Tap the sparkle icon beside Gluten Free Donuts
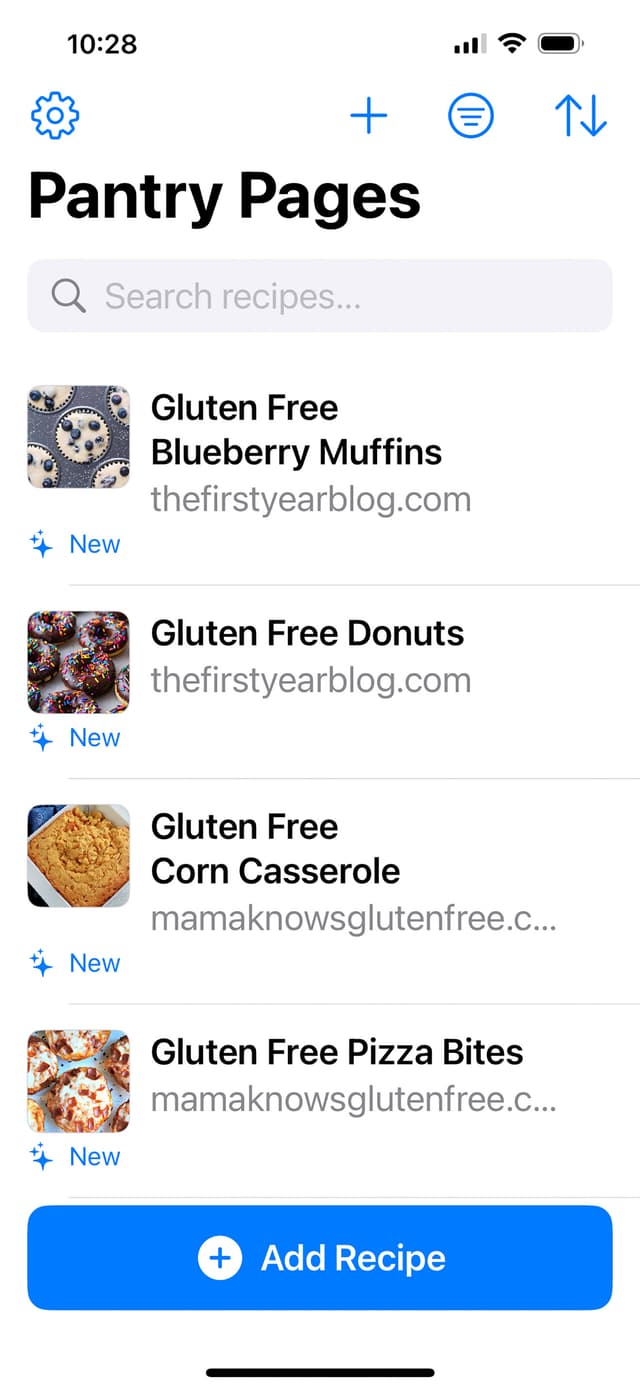Viewport: 640px width, 1391px height. click(x=41, y=737)
